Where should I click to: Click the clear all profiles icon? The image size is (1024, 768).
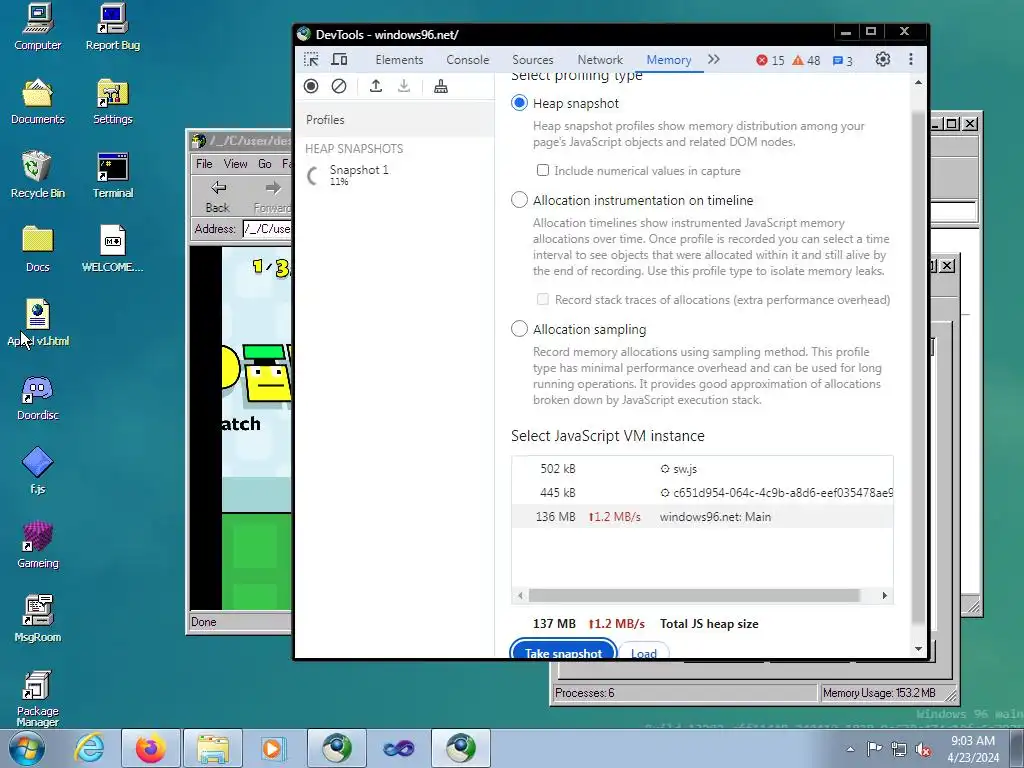click(339, 86)
